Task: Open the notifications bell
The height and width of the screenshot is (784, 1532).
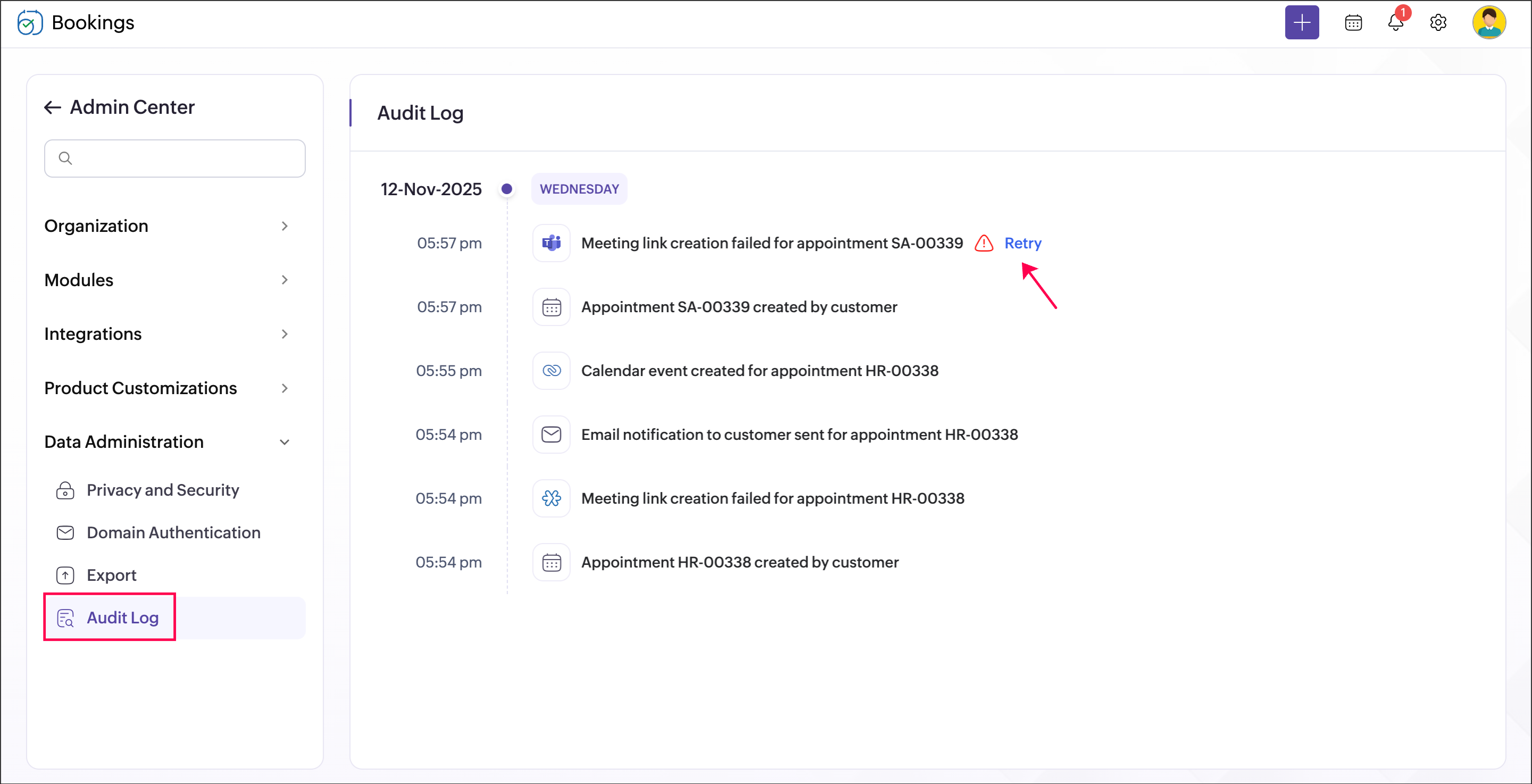Action: point(1395,22)
